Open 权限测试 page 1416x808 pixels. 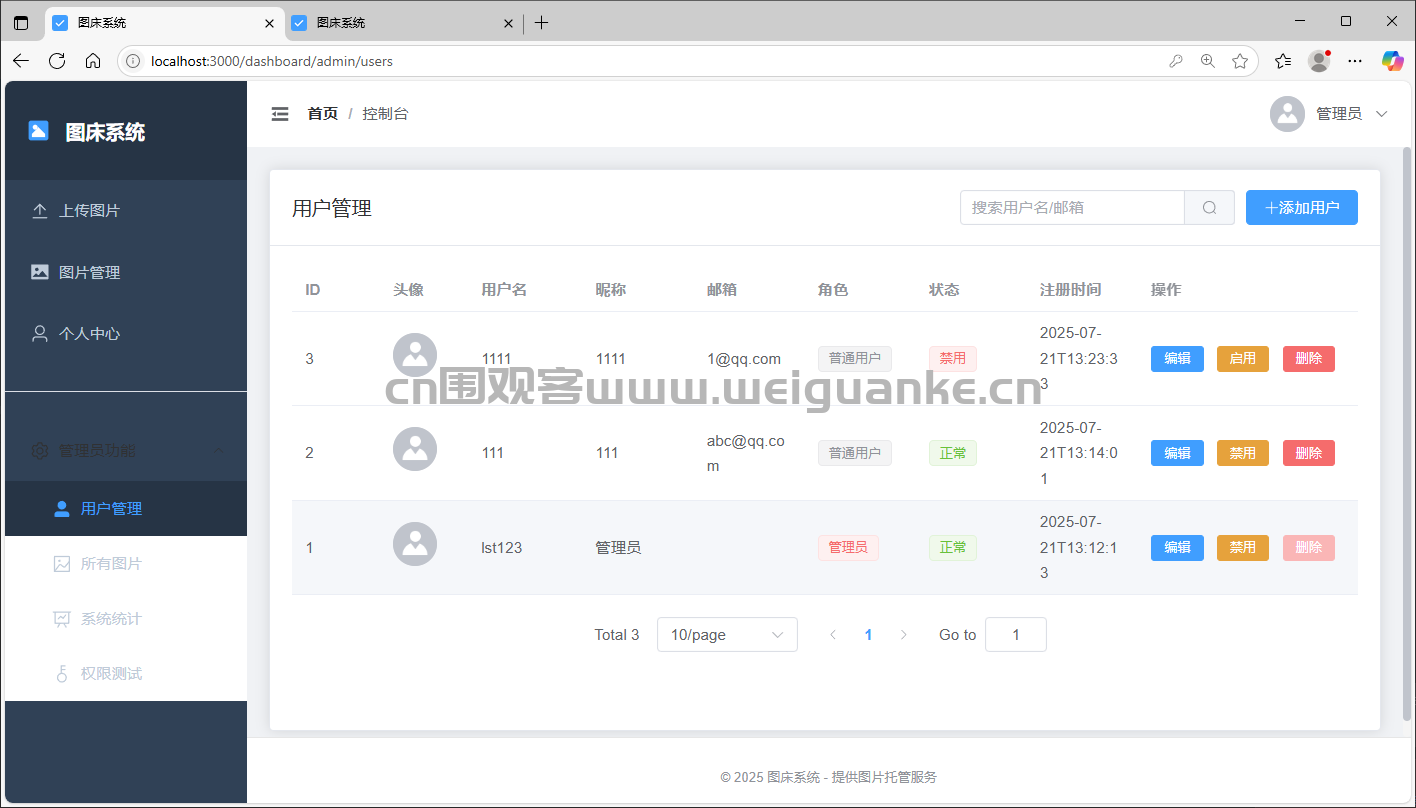click(126, 674)
